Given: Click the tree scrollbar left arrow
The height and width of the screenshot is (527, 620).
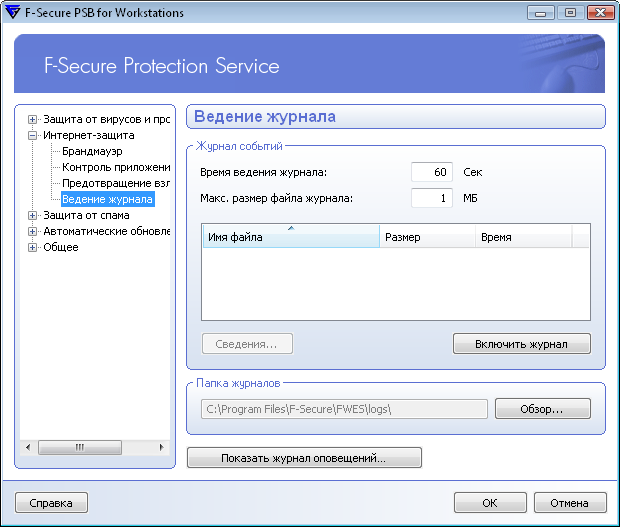Looking at the screenshot, I should pyautogui.click(x=28, y=448).
